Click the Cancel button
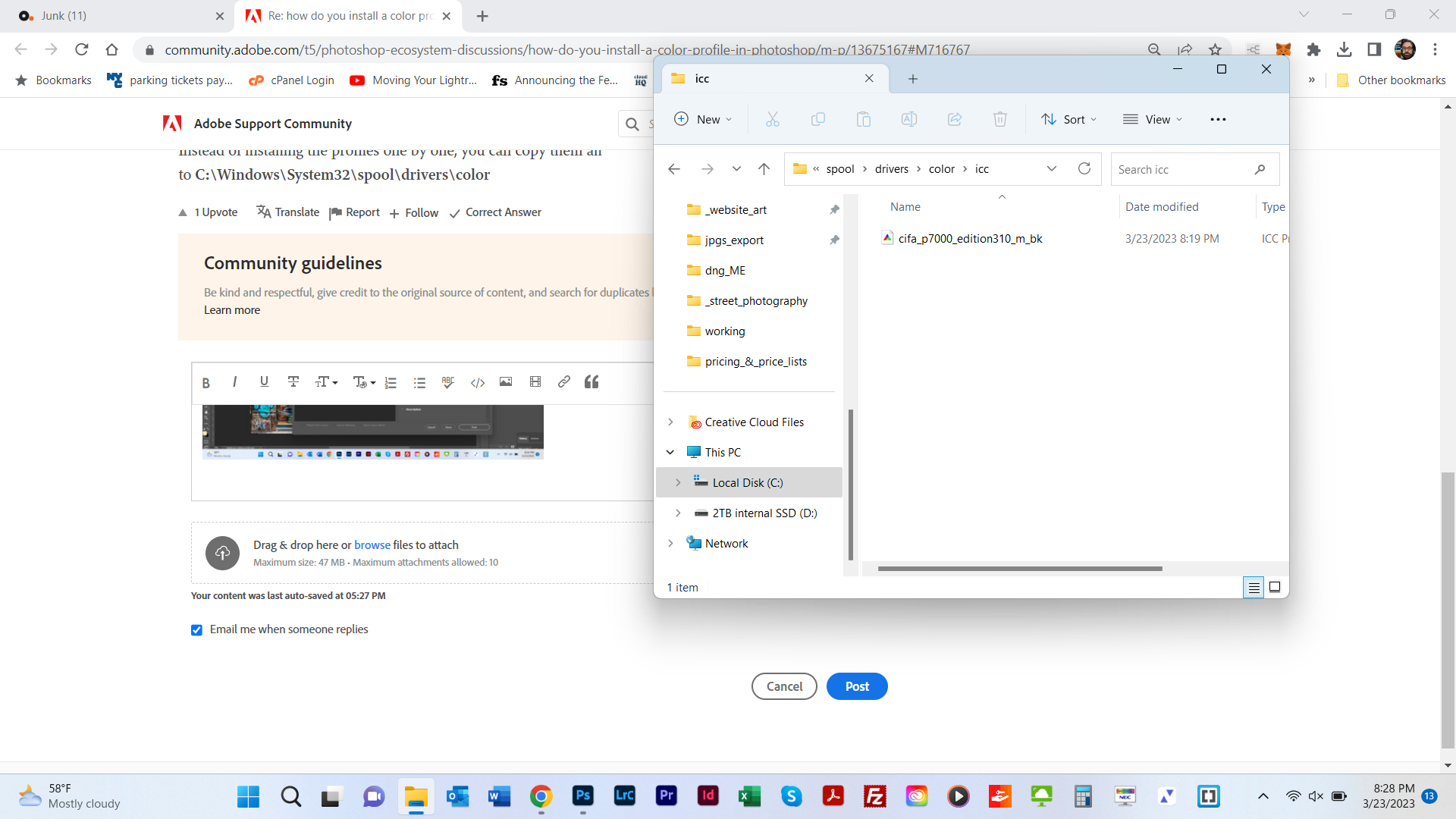1456x819 pixels. [x=784, y=686]
